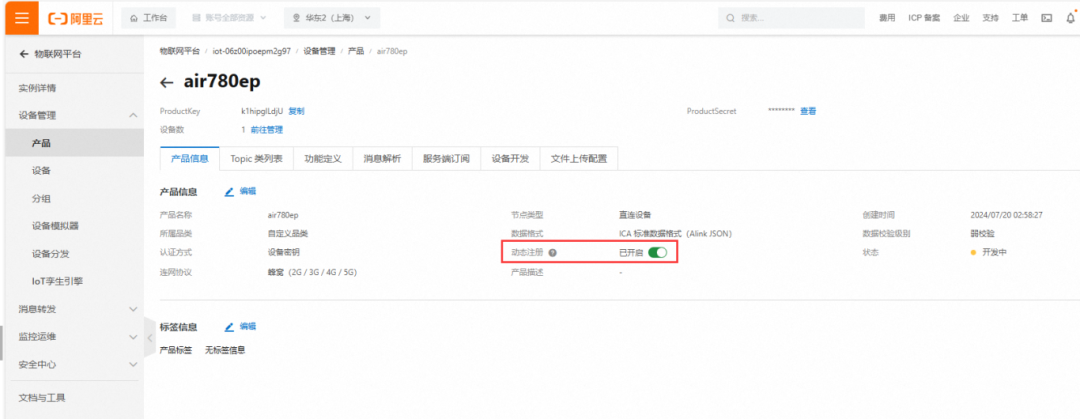This screenshot has width=1080, height=419.
Task: Switch to the 设备开发 tab
Action: 510,159
